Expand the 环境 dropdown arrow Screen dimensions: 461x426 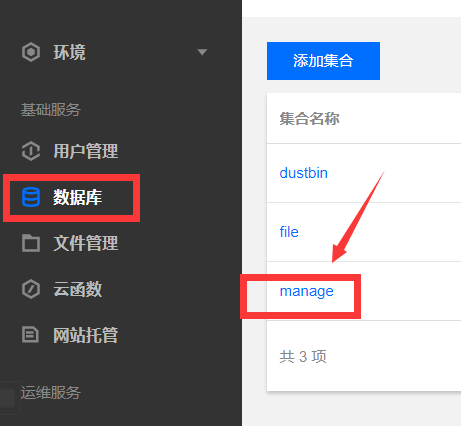[x=202, y=52]
